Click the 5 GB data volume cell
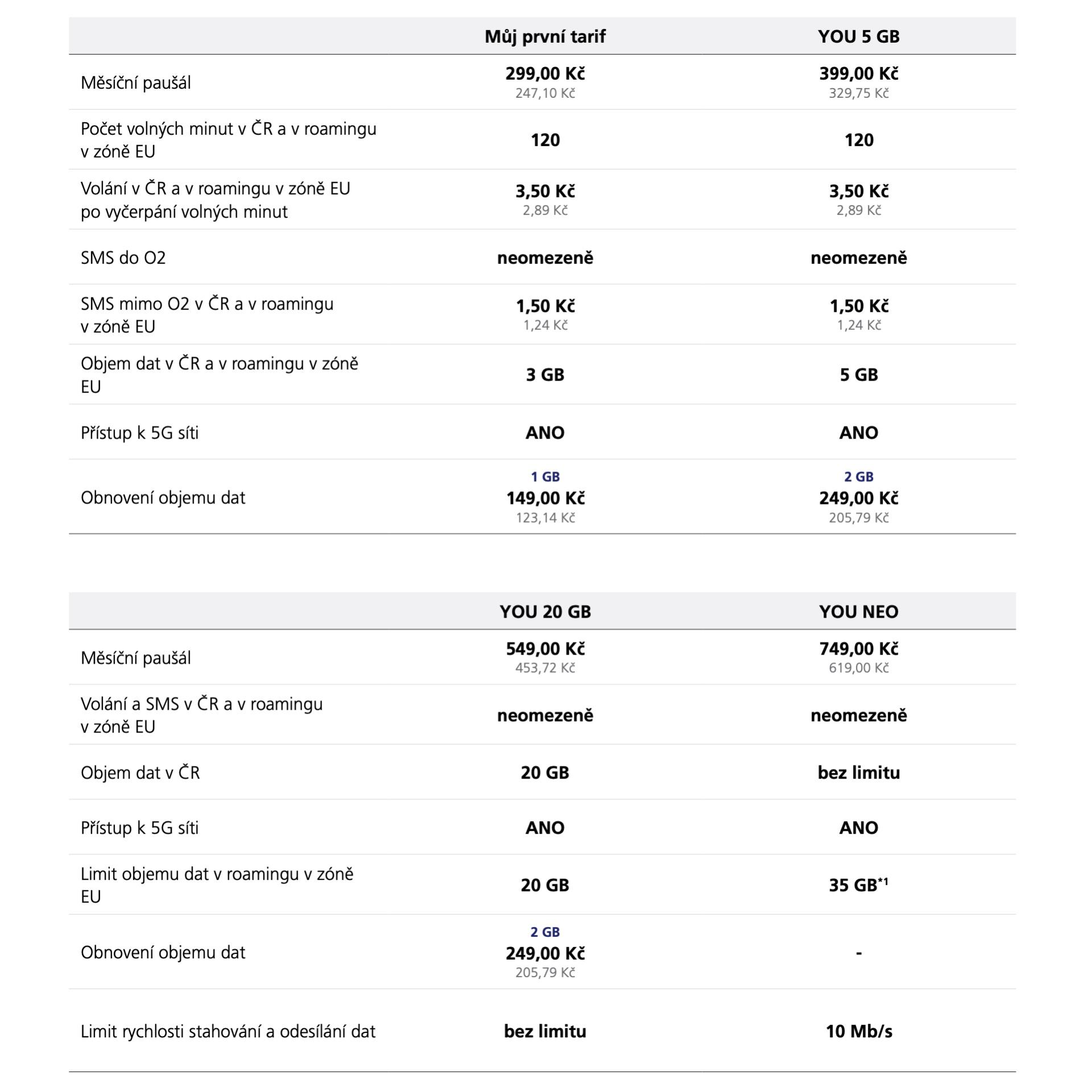 (x=858, y=375)
